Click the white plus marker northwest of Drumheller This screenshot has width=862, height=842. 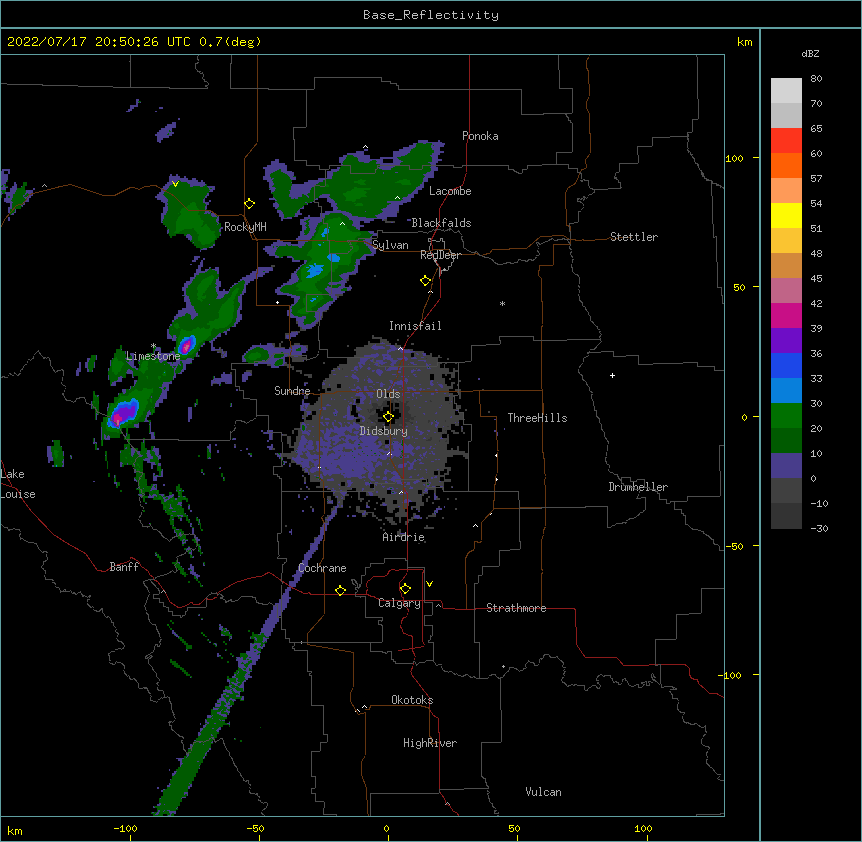612,375
